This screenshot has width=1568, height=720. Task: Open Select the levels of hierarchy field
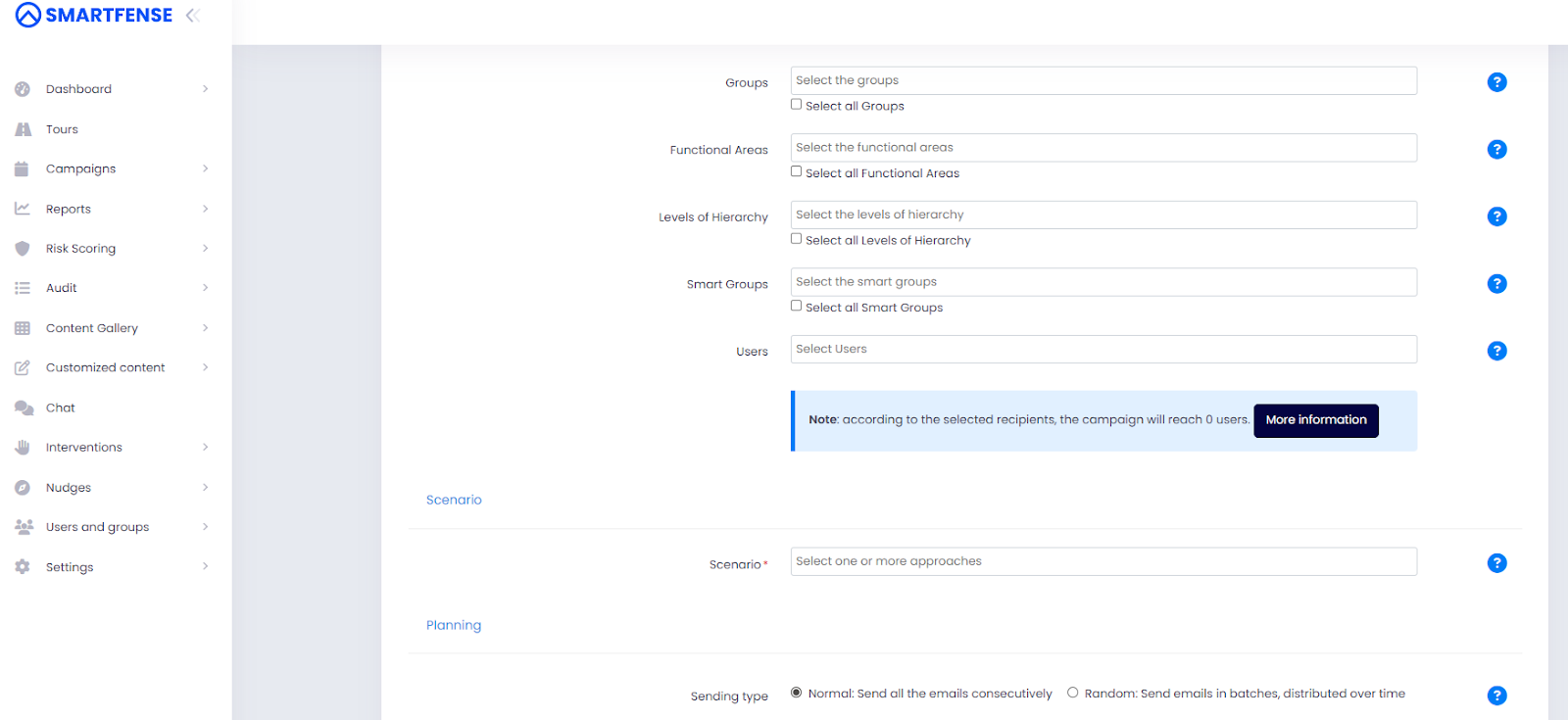[1103, 215]
